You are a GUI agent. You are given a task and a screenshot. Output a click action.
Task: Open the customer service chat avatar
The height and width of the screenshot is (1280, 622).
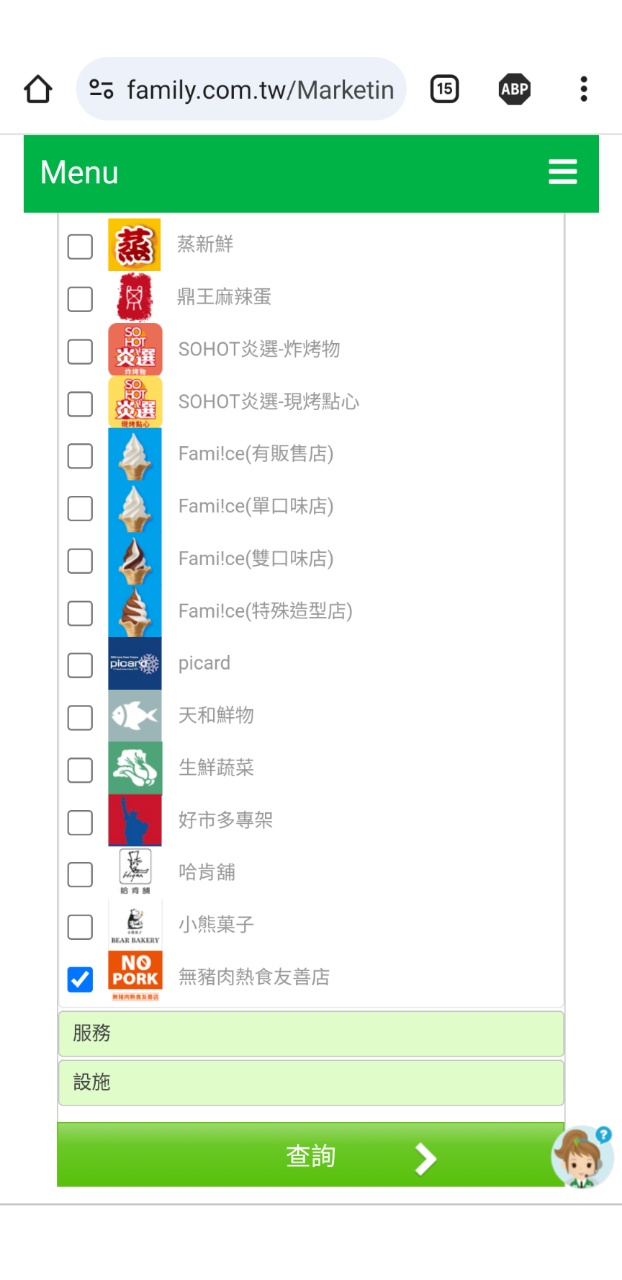click(x=582, y=1157)
